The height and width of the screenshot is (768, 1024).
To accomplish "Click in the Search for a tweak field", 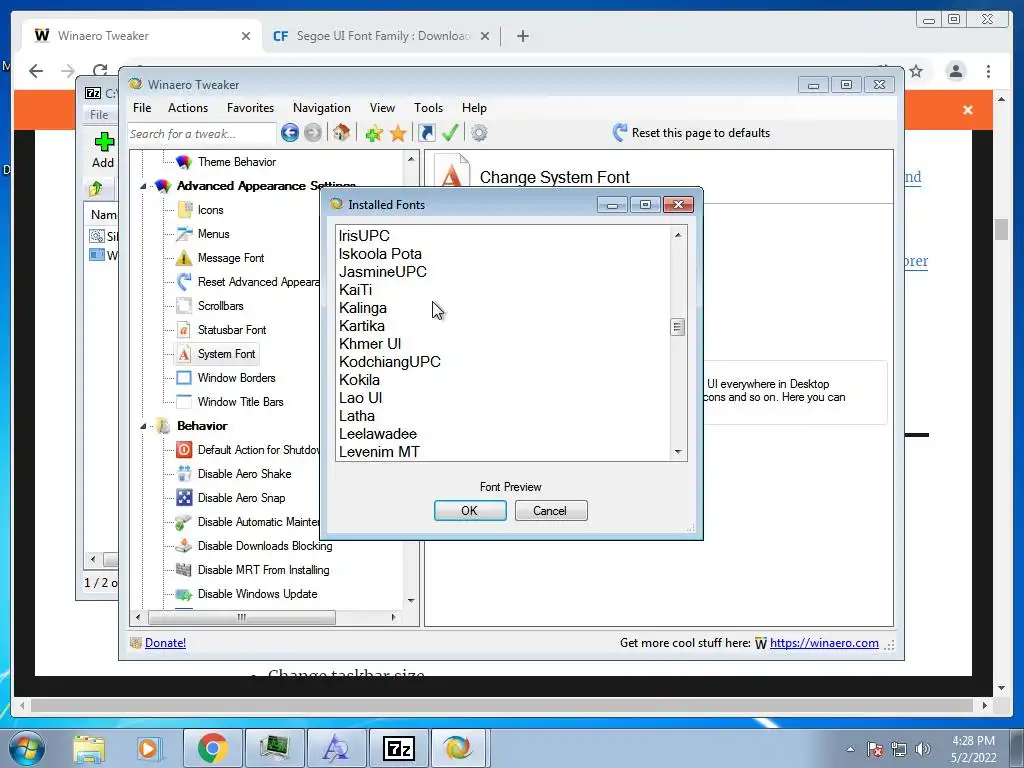I will coord(202,134).
